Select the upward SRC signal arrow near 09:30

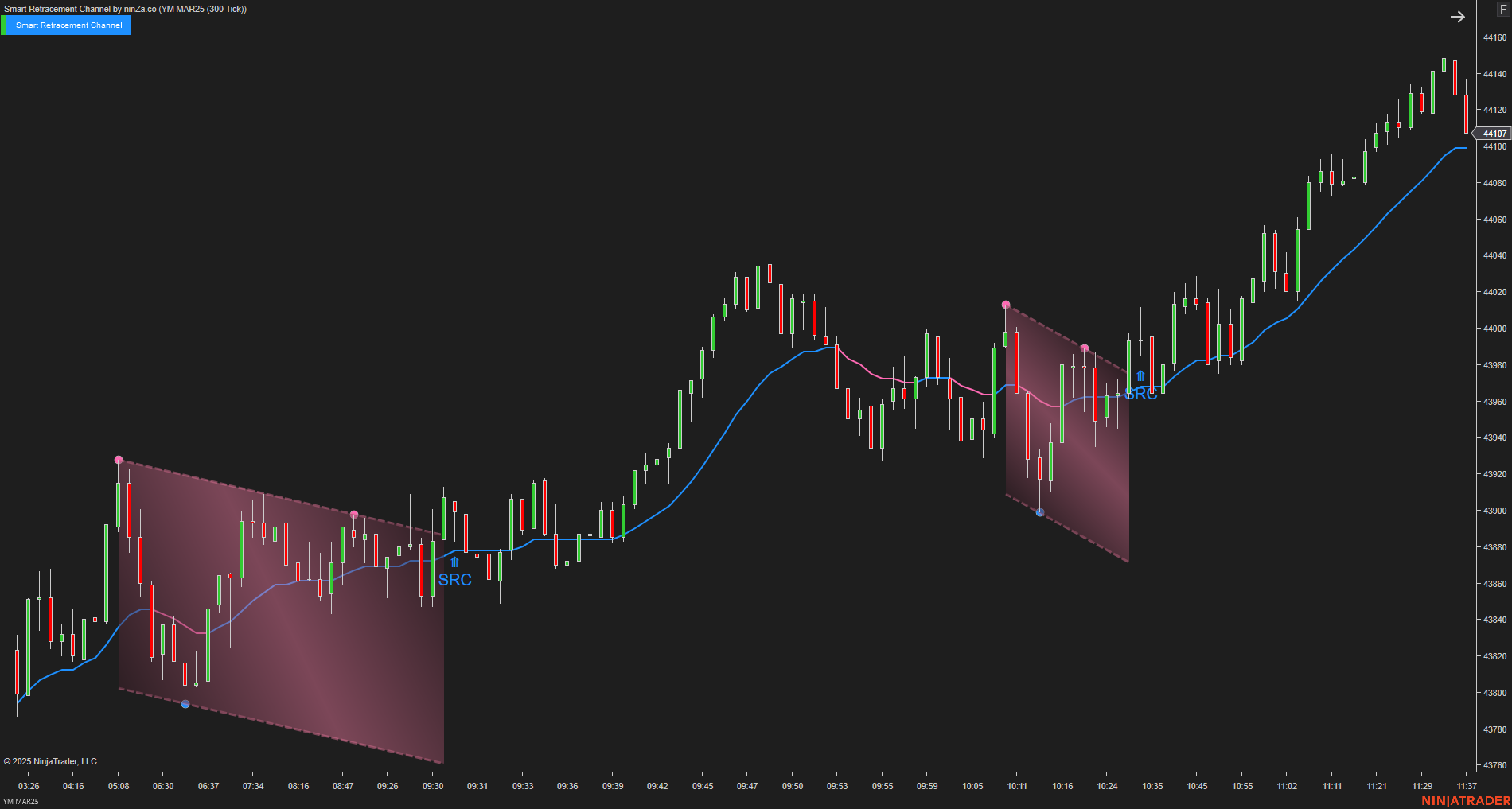tap(454, 562)
